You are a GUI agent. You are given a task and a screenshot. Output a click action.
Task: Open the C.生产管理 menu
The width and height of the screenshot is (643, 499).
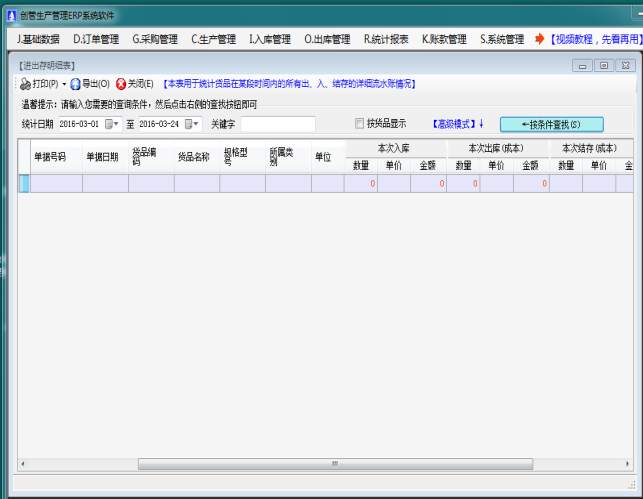213,39
